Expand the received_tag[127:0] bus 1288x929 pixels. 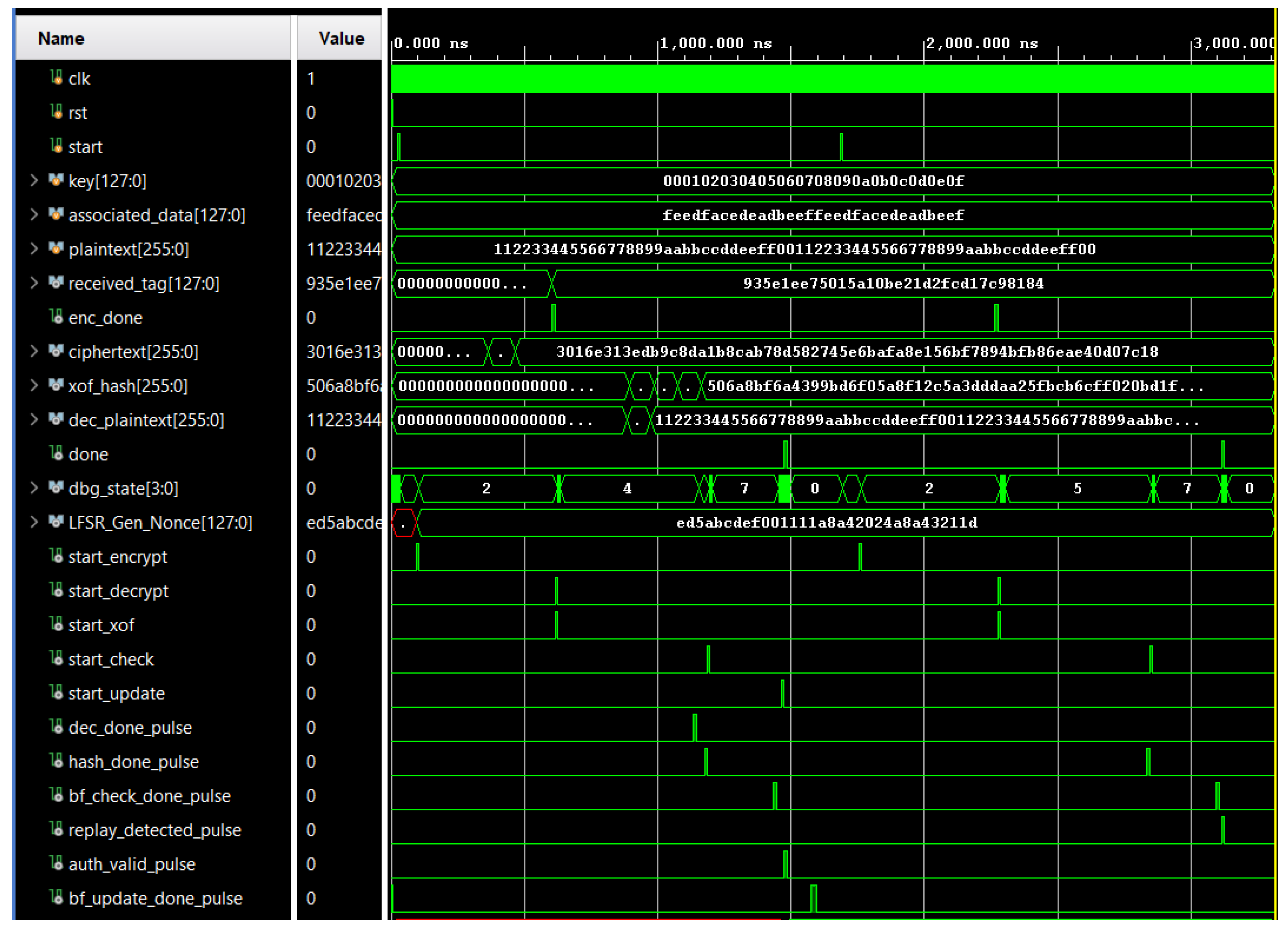[34, 283]
